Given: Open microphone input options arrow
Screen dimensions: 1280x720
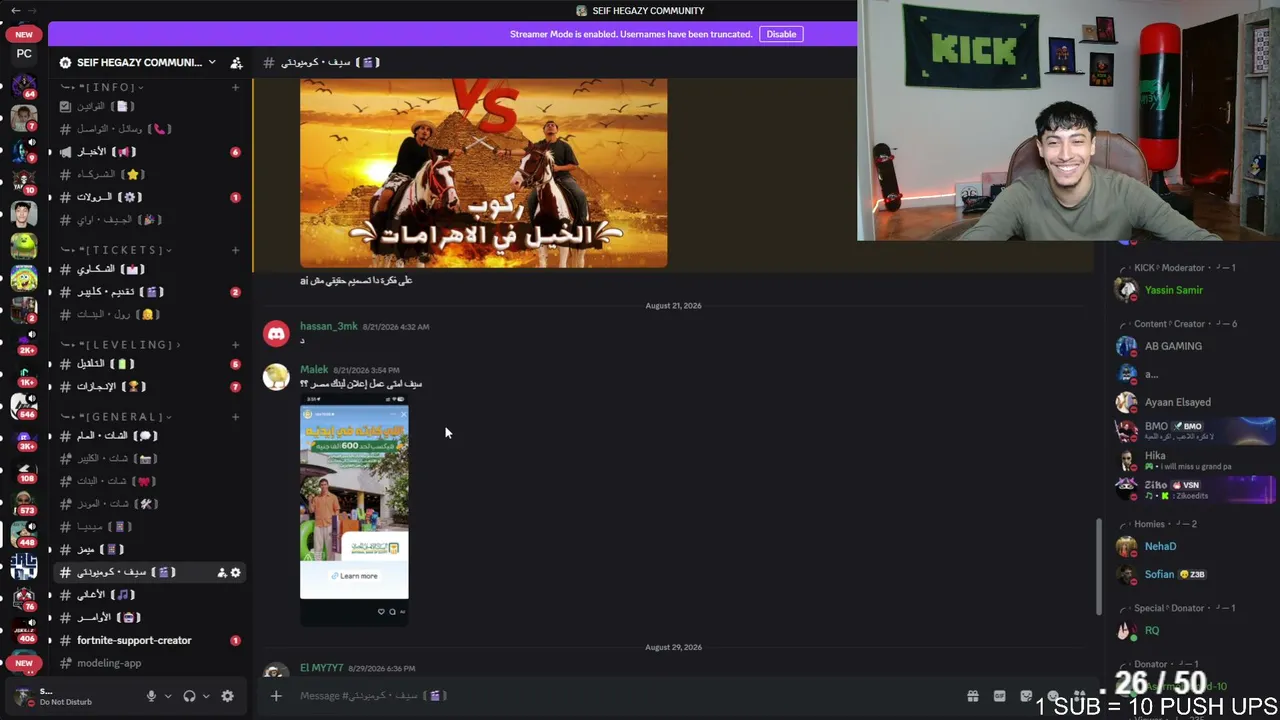Looking at the screenshot, I should (167, 696).
